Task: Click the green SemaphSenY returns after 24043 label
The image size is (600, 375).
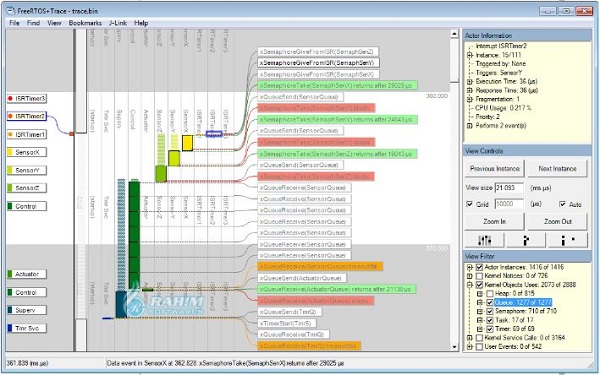Action: (338, 119)
